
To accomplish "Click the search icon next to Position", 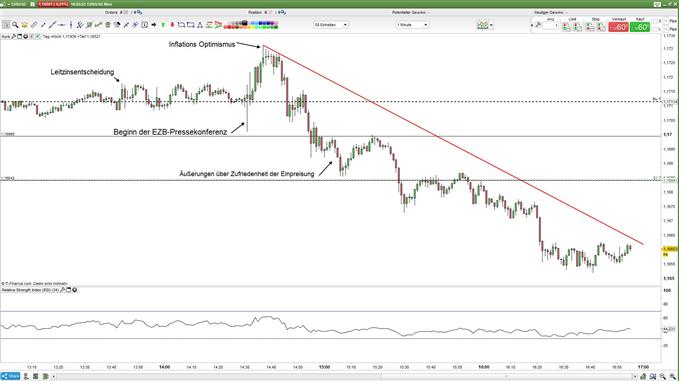I will [283, 13].
